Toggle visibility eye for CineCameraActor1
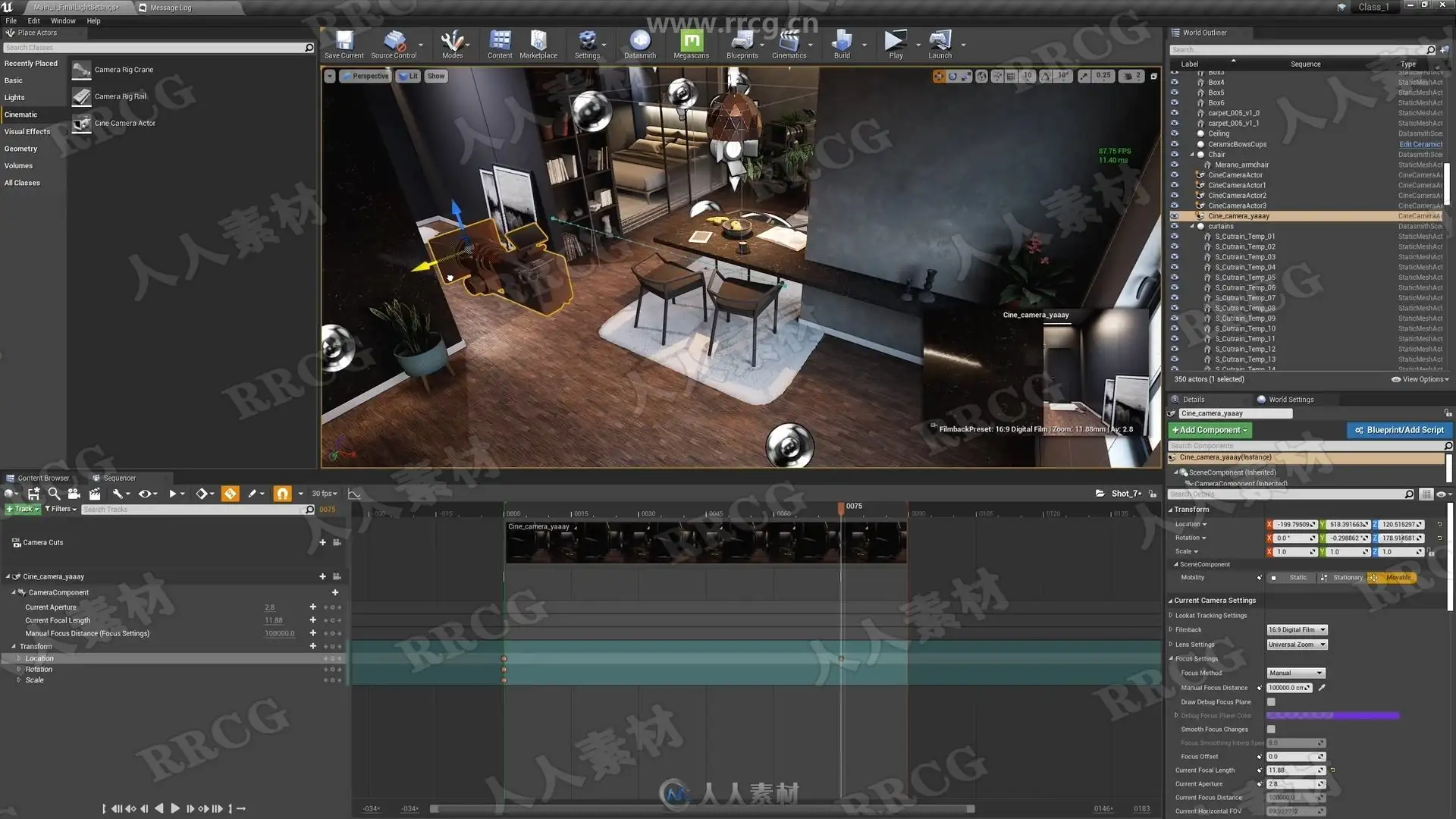 1175,185
